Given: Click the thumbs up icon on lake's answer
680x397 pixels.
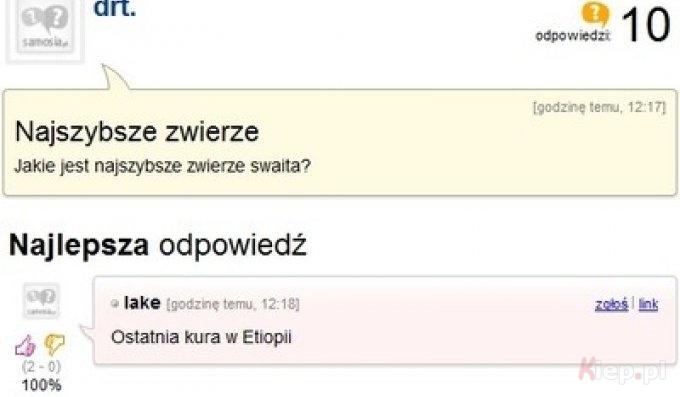Looking at the screenshot, I should 25,346.
